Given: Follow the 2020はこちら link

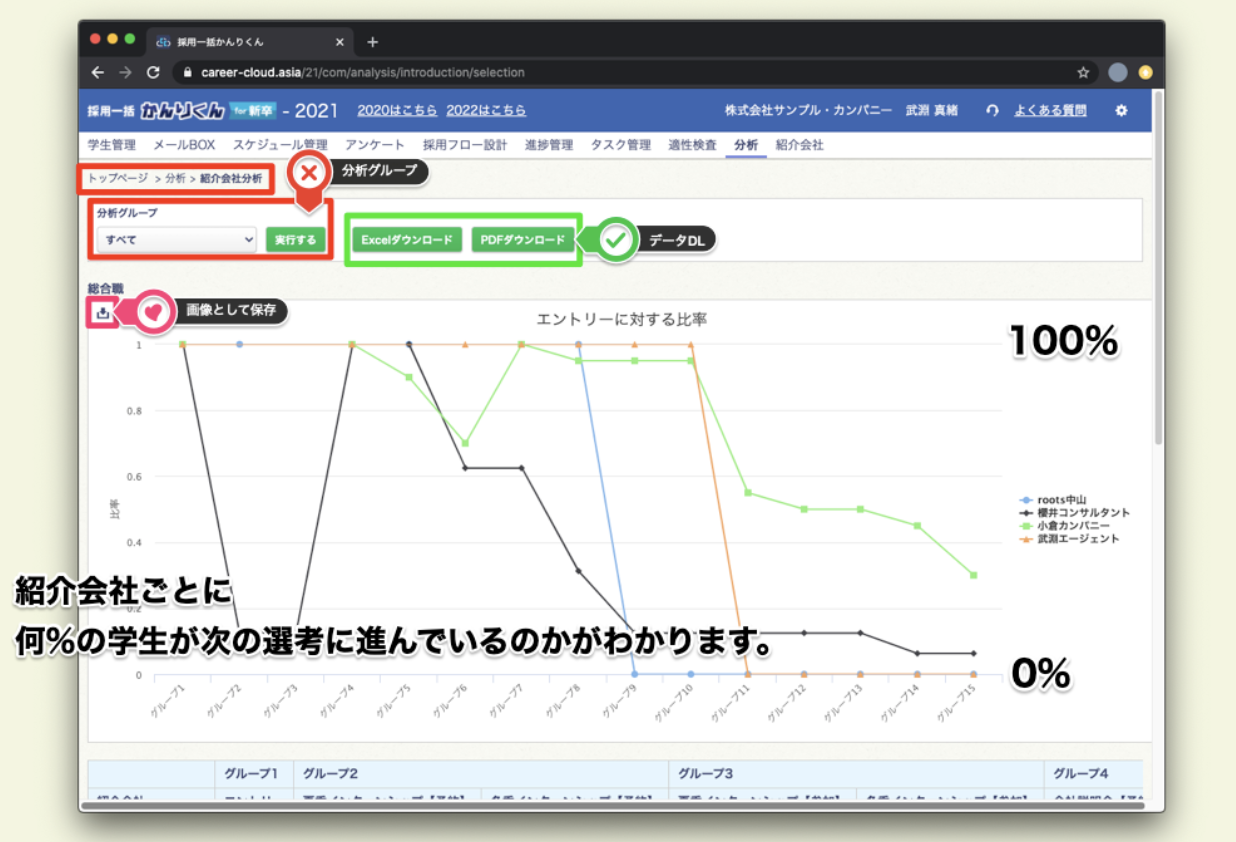Looking at the screenshot, I should pos(397,111).
